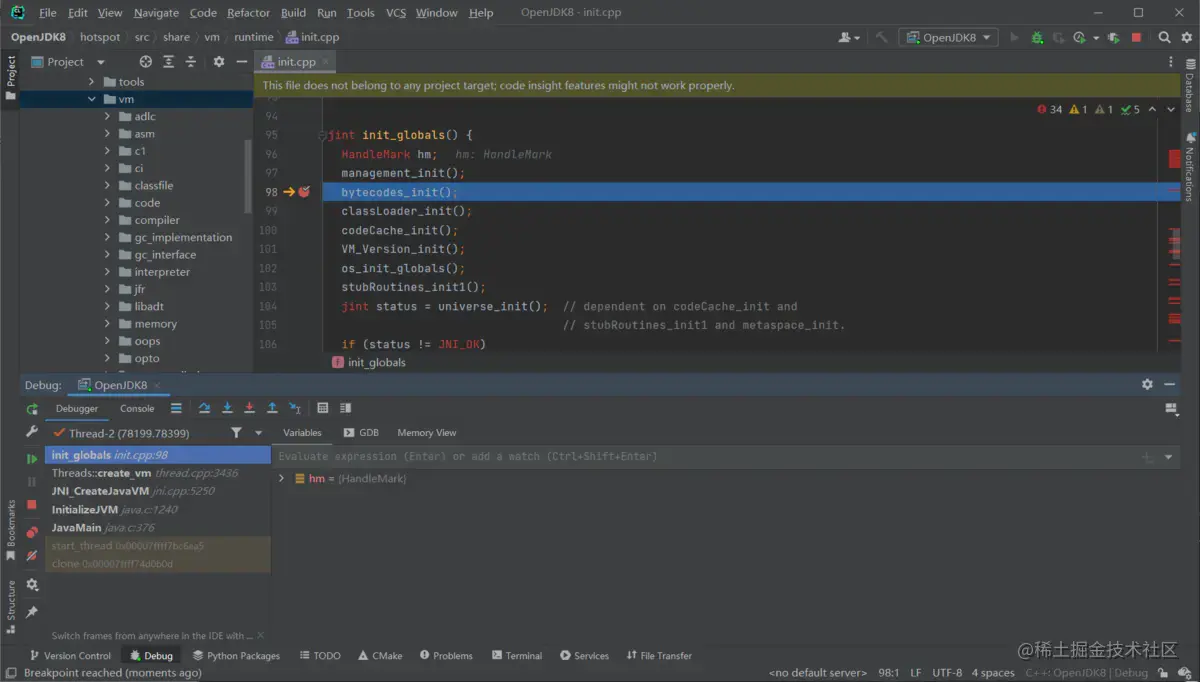The height and width of the screenshot is (682, 1200).
Task: Select Threads::create_vm stack frame
Action: tap(158, 473)
